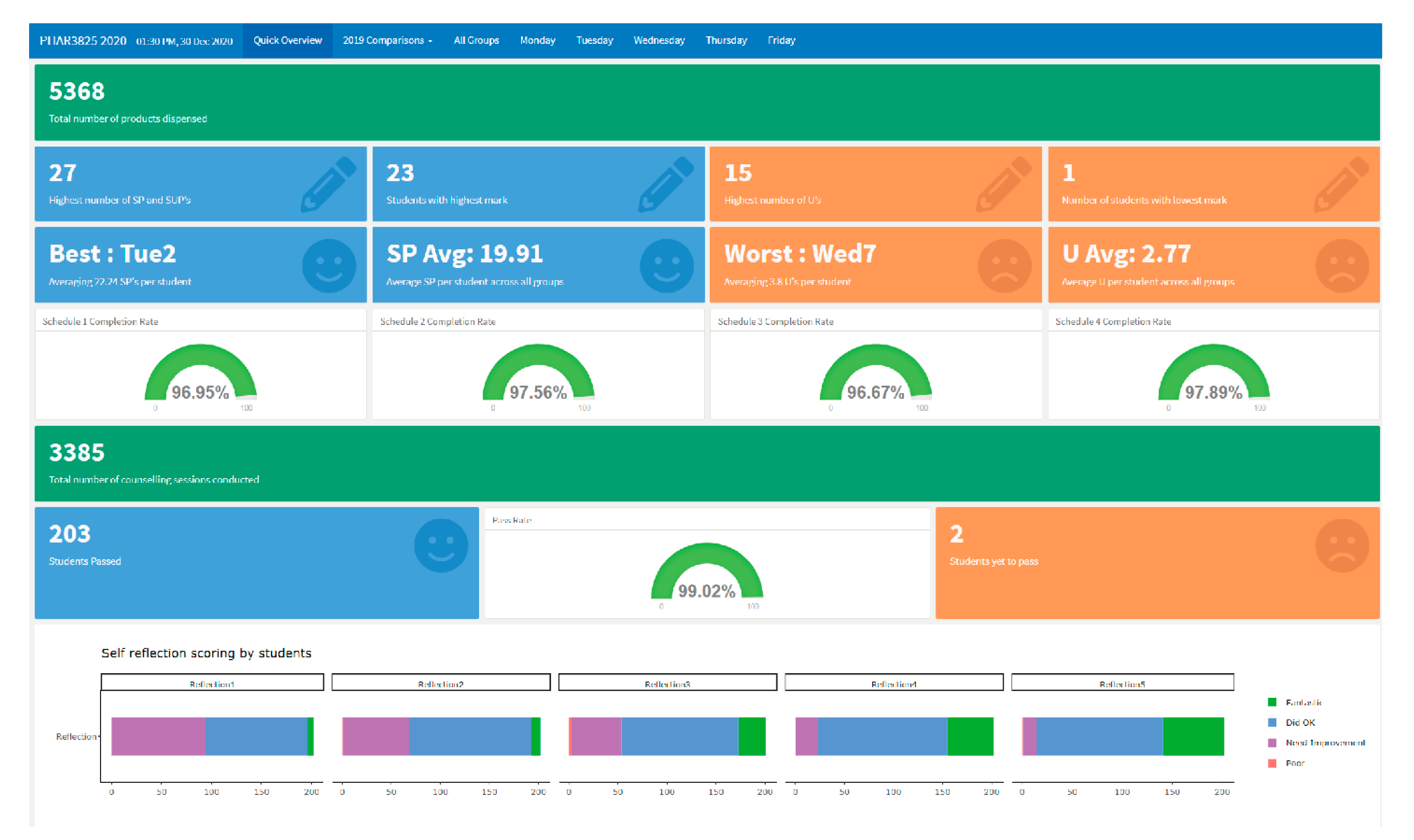Click sad face on 'Worst : Wed7' card
This screenshot has height=840, width=1414.
click(x=1004, y=265)
